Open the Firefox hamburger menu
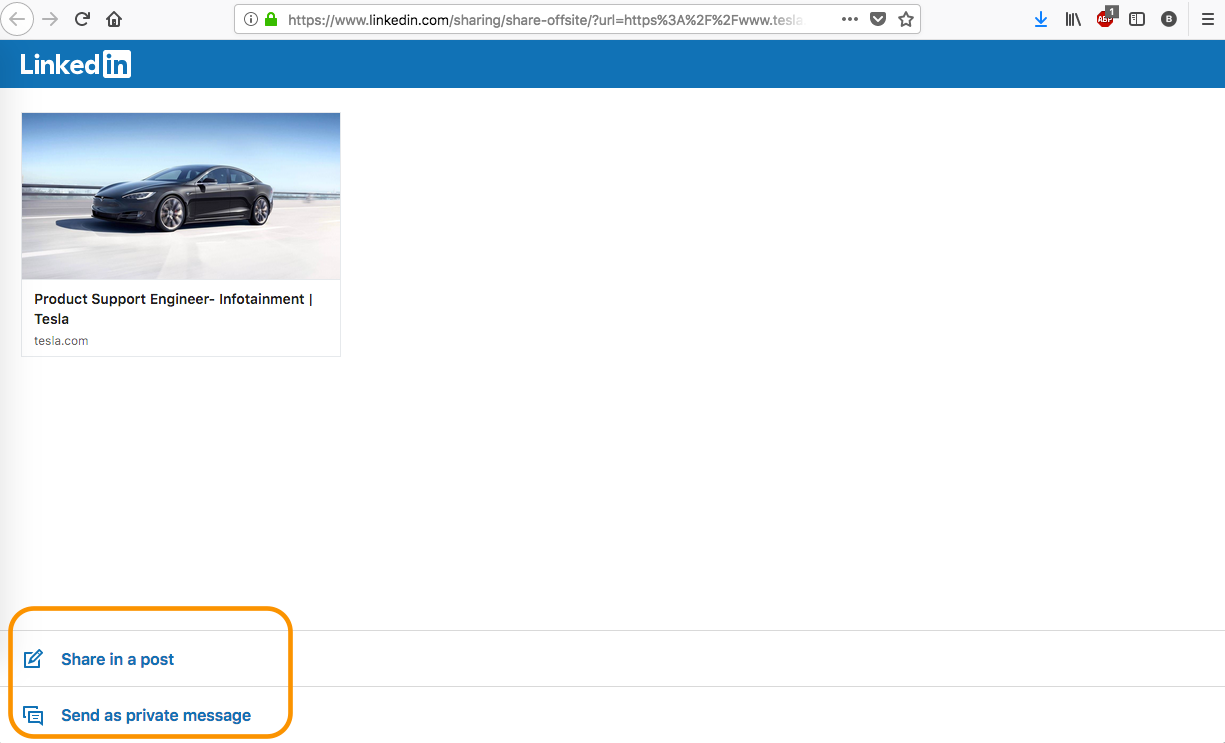This screenshot has height=743, width=1225. coord(1207,19)
